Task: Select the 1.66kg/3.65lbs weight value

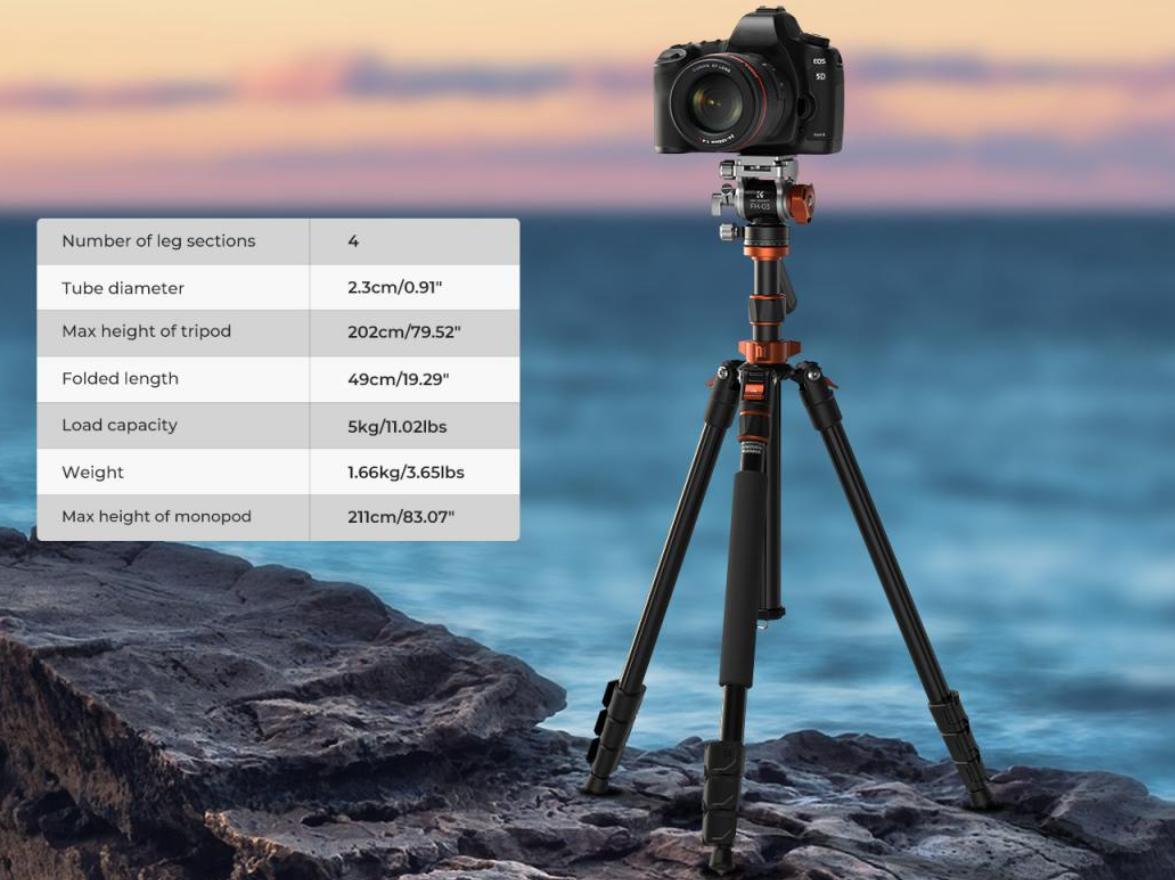Action: click(405, 472)
